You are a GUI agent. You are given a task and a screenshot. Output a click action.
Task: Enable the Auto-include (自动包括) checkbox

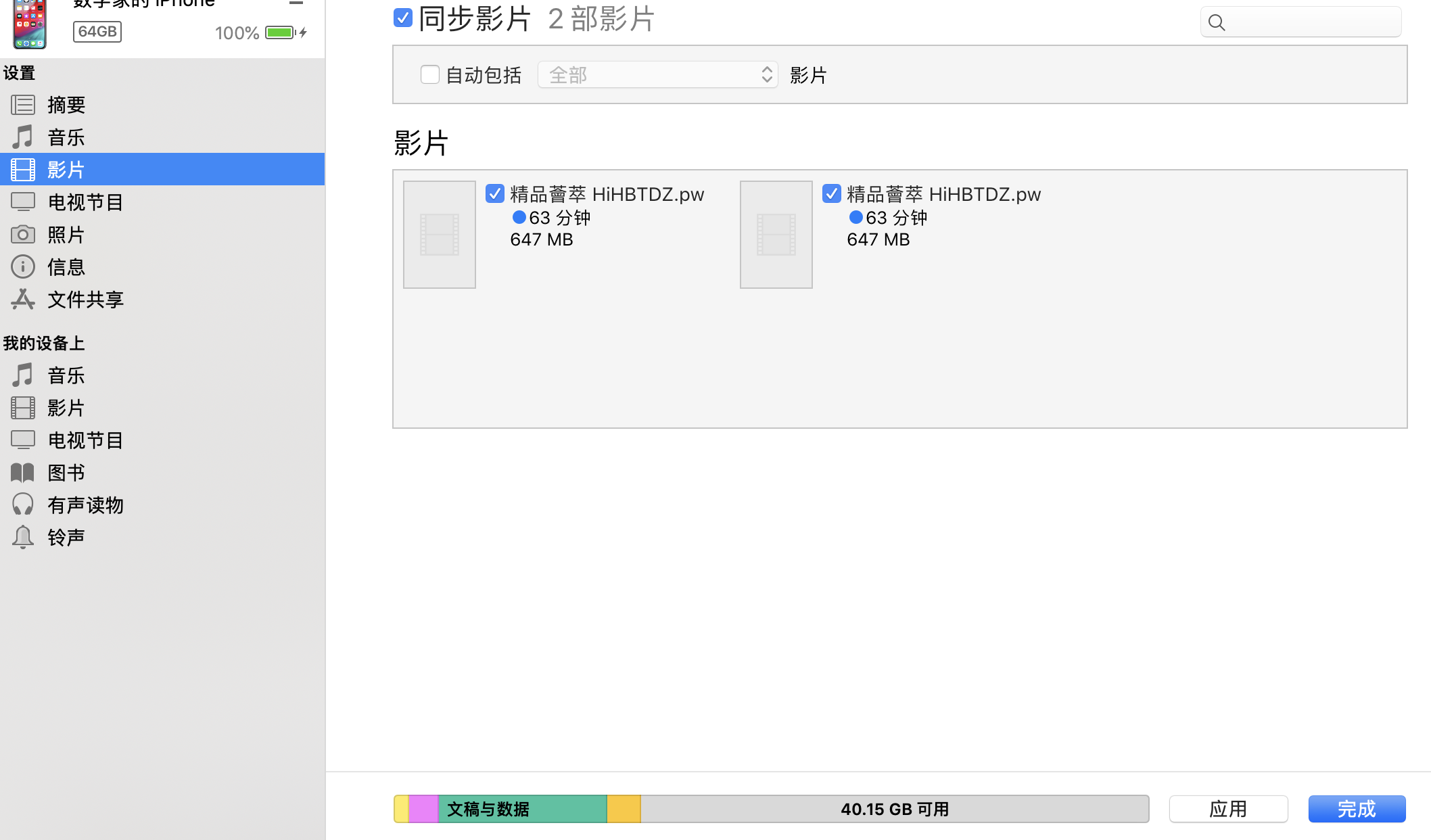click(429, 74)
